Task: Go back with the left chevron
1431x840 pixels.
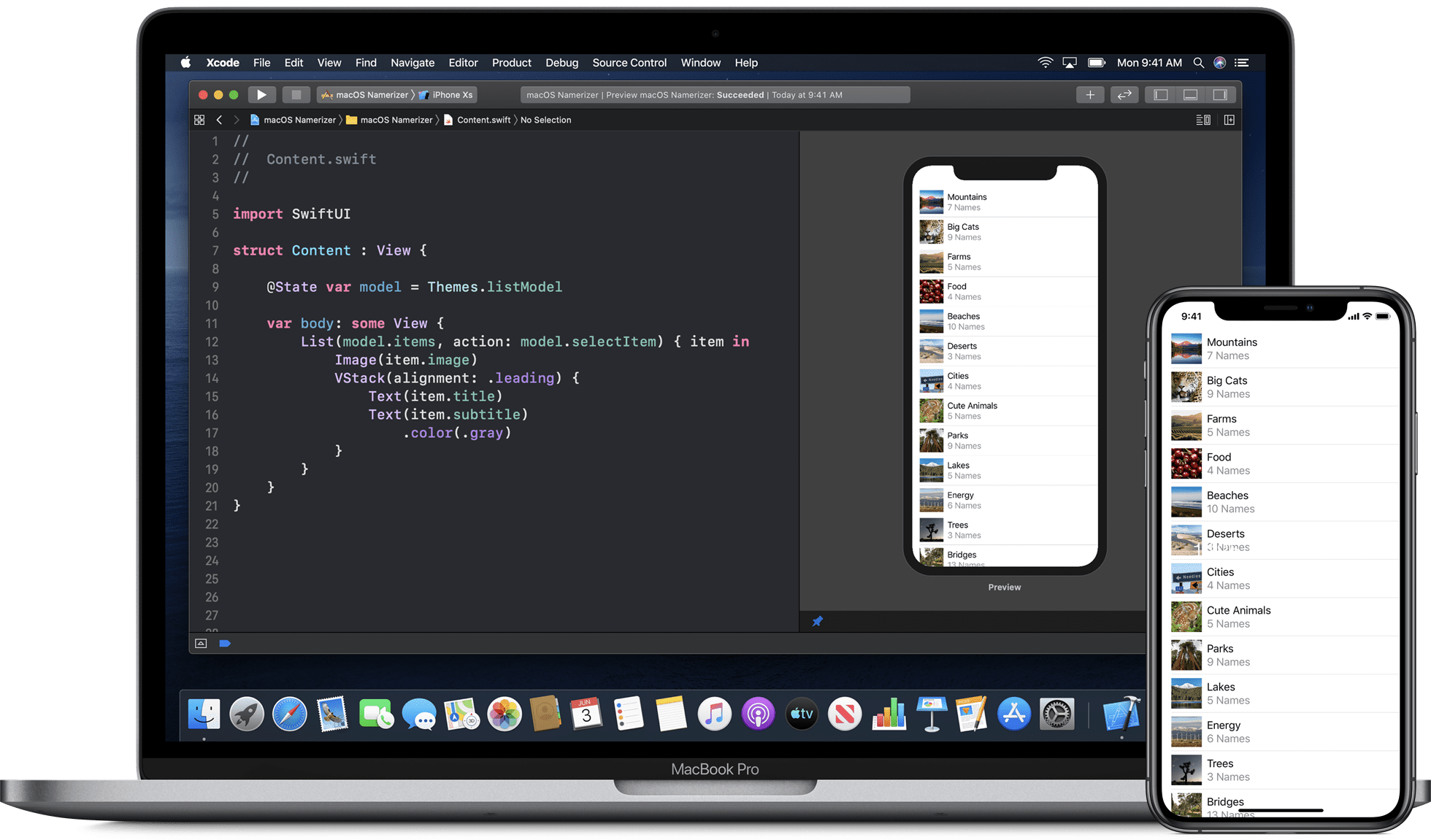Action: 219,120
